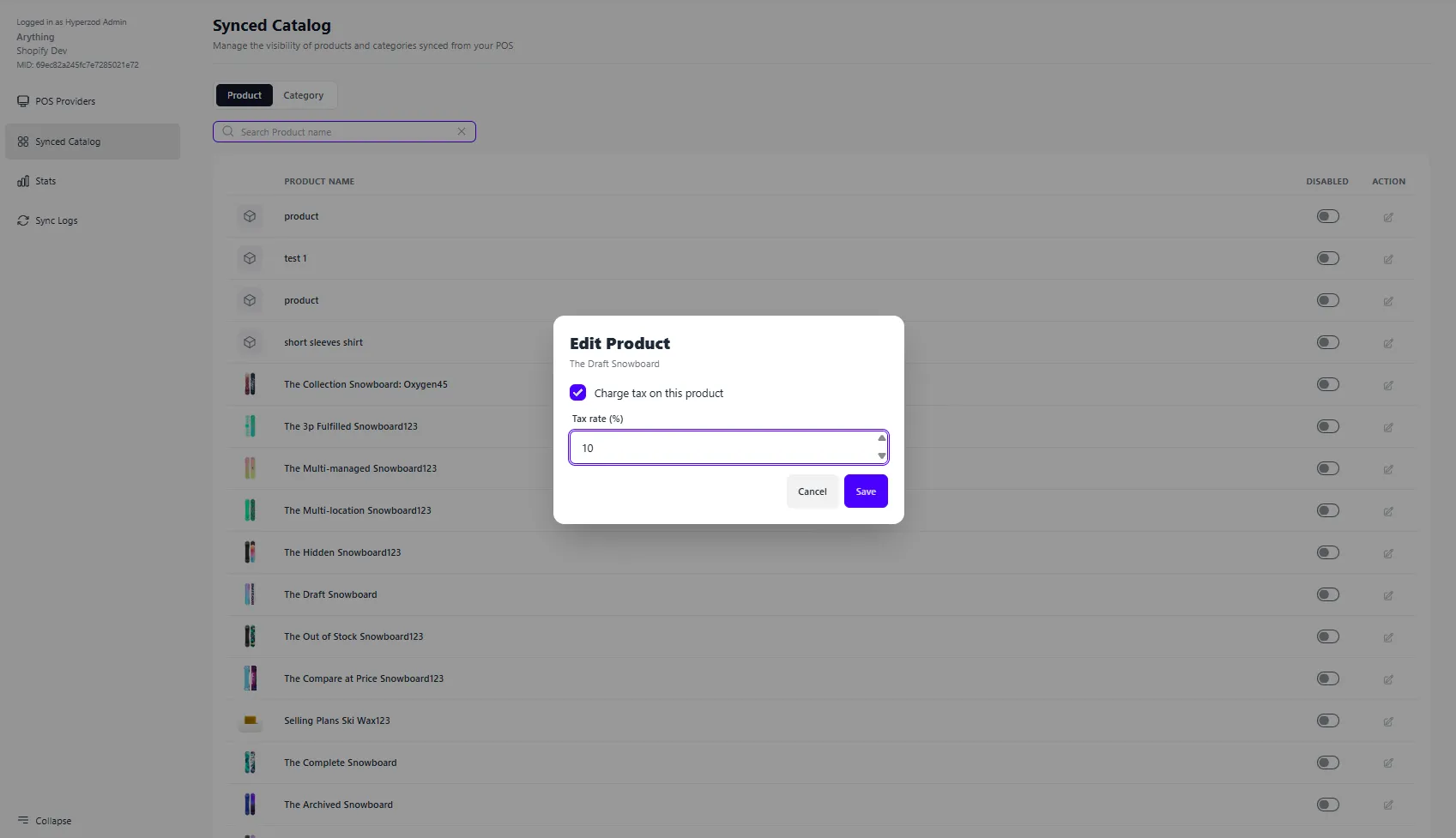Image resolution: width=1456 pixels, height=838 pixels.
Task: Edit The Multi-location Snowboard123 row
Action: pos(1388,511)
